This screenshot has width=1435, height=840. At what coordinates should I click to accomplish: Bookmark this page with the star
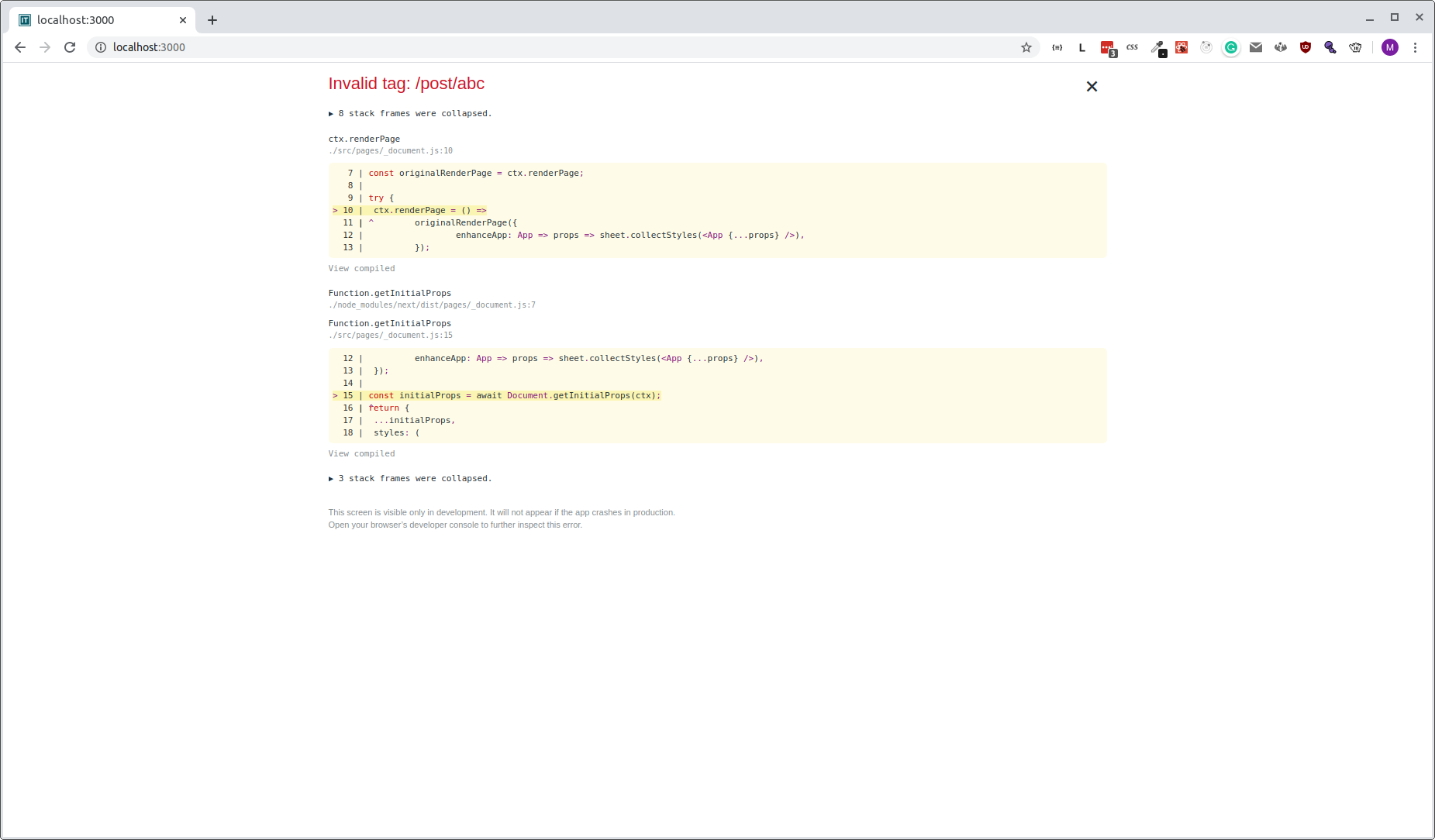[1026, 47]
